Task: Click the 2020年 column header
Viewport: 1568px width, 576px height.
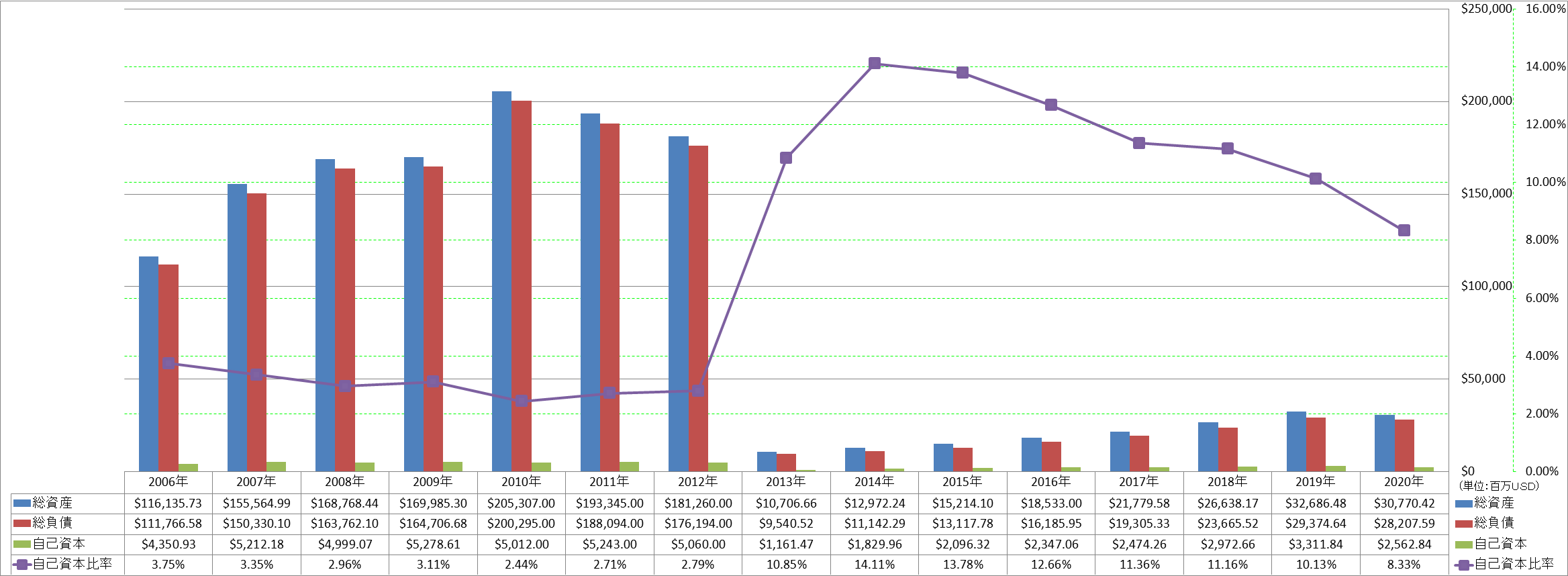Action: click(x=1404, y=482)
